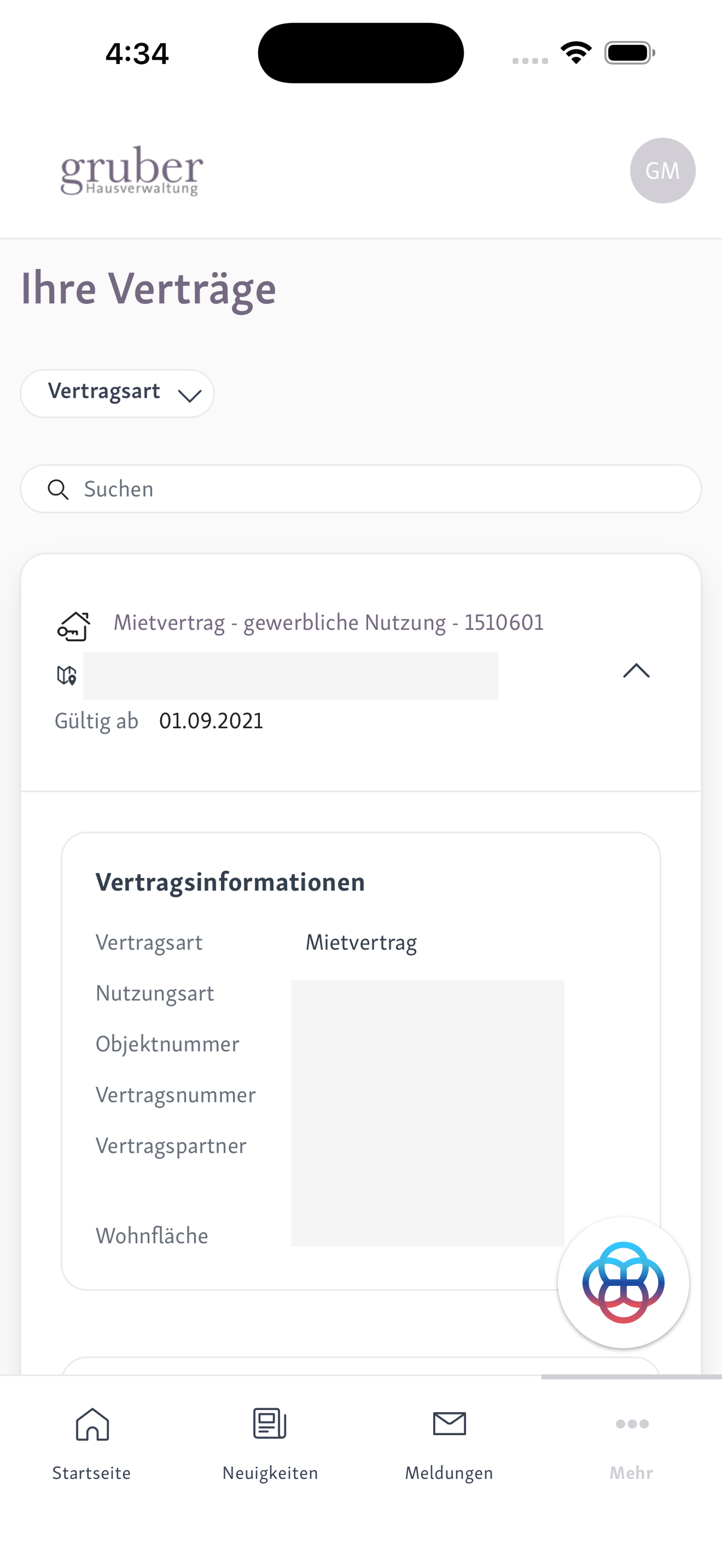This screenshot has height=1568, width=722.
Task: Open the floating chatbot assistant button
Action: point(623,1283)
